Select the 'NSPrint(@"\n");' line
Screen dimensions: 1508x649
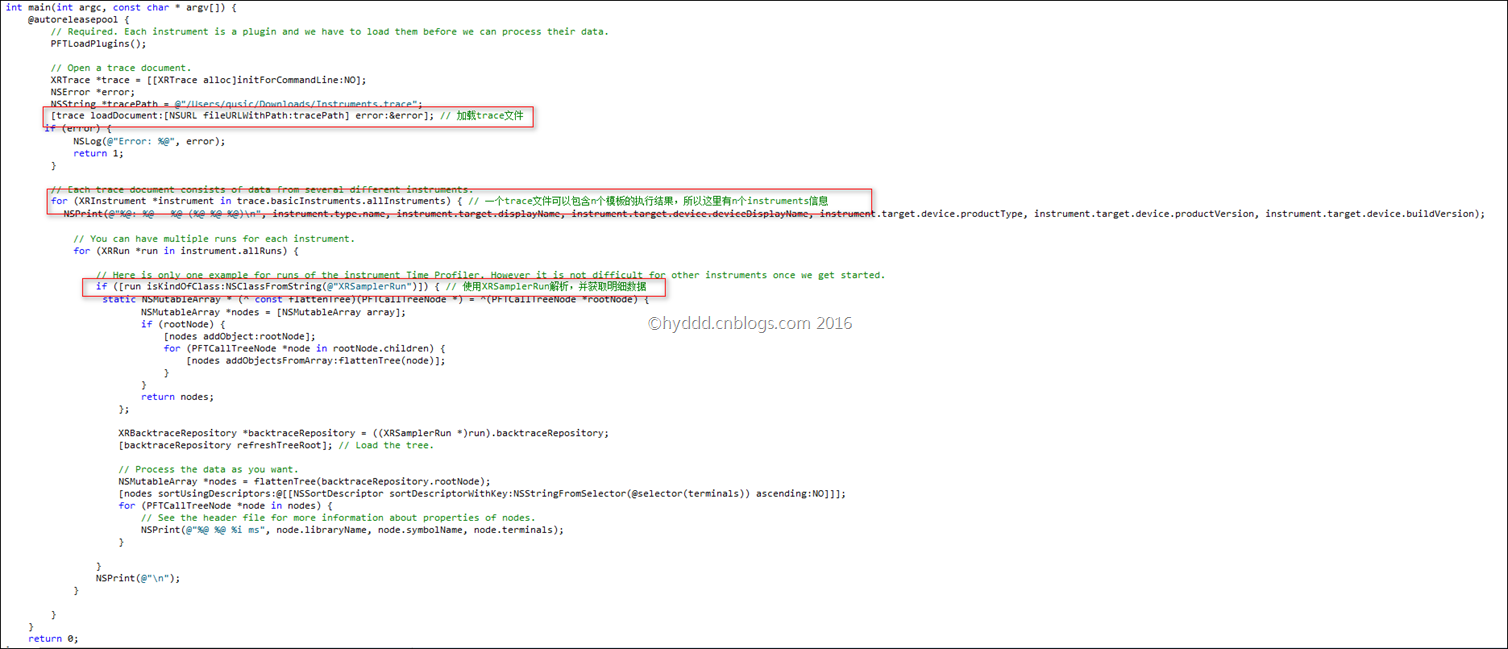138,577
